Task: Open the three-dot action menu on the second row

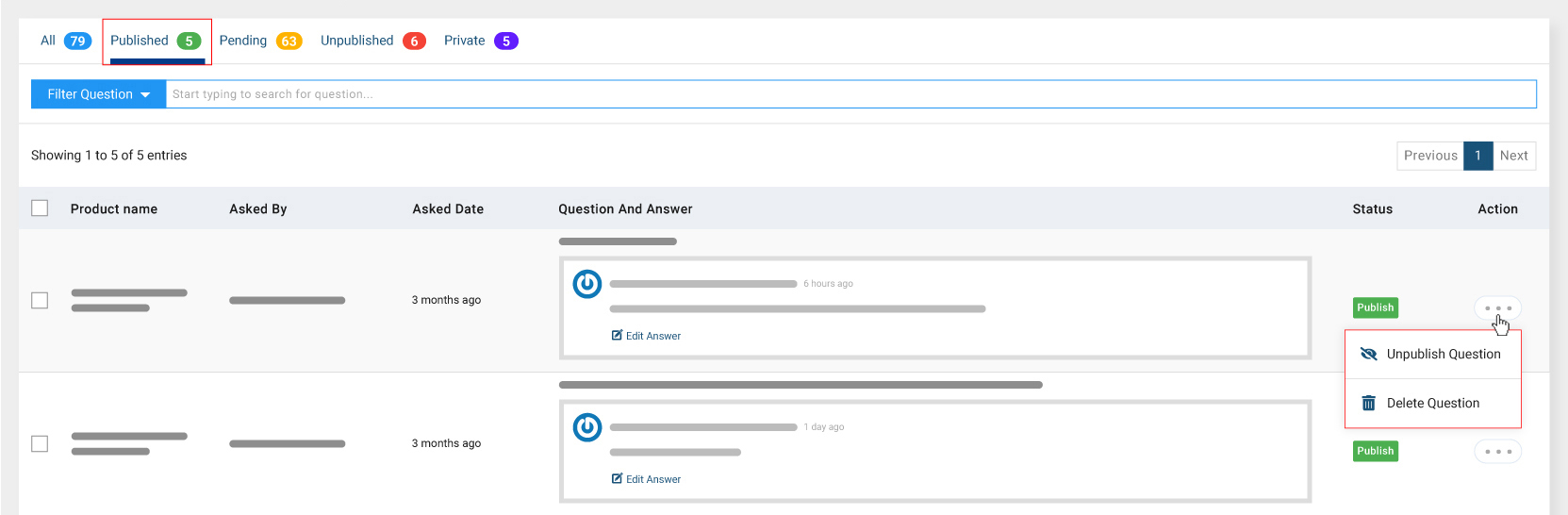Action: pos(1497,452)
